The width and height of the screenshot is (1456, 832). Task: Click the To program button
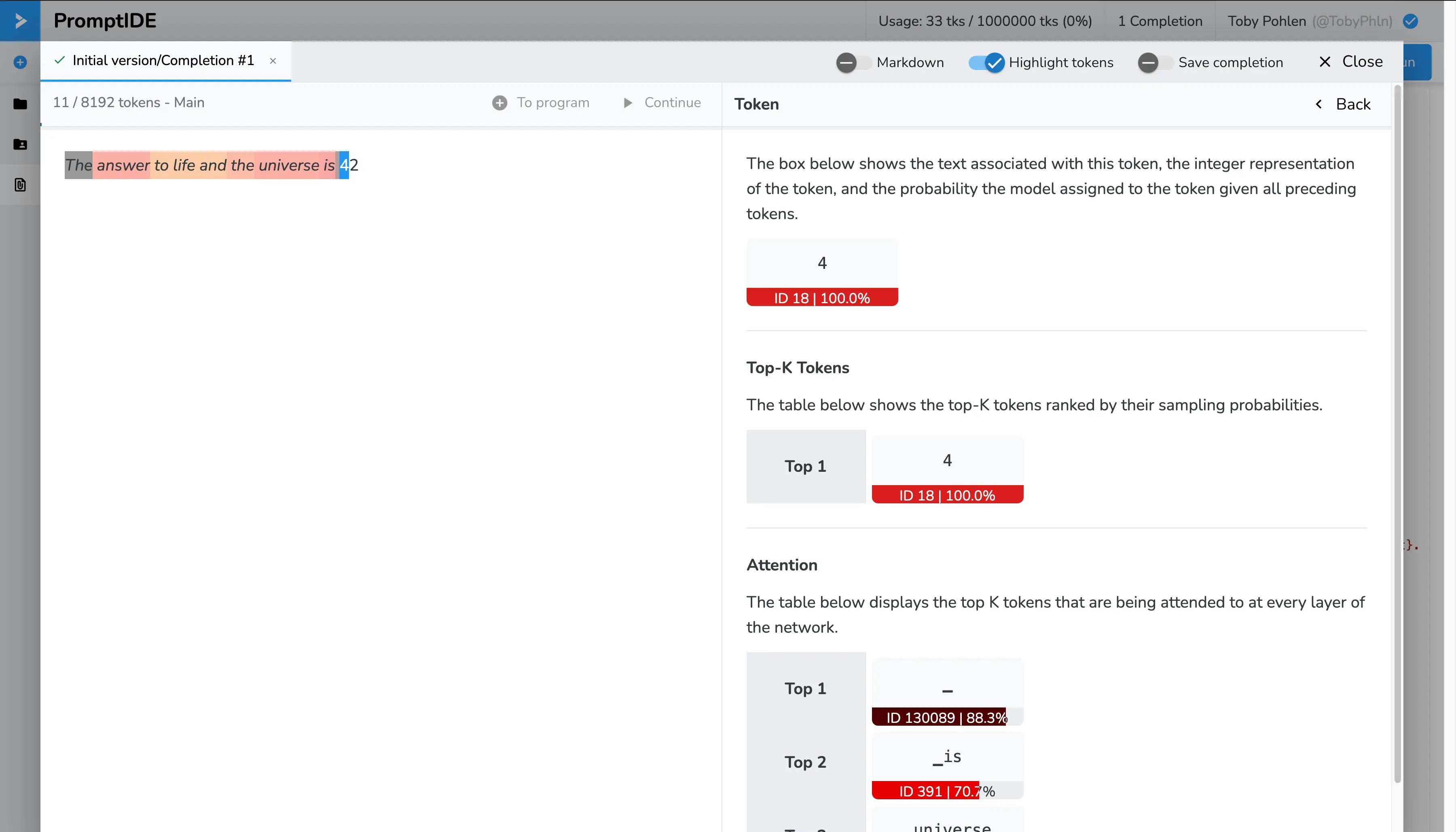(541, 103)
